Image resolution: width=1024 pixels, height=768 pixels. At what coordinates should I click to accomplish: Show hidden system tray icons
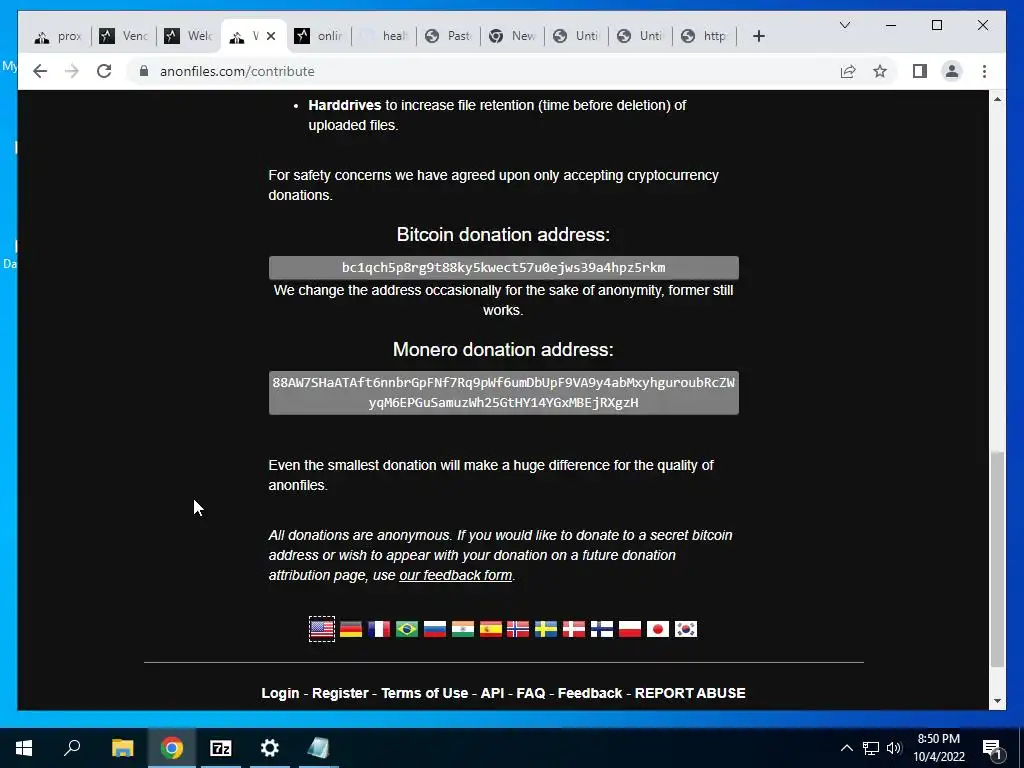pyautogui.click(x=846, y=748)
